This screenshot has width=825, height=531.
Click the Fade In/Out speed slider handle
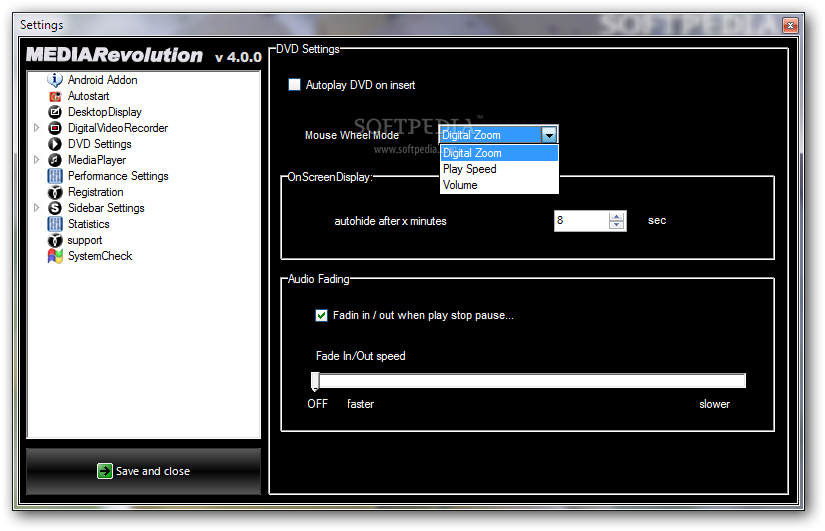[x=315, y=382]
